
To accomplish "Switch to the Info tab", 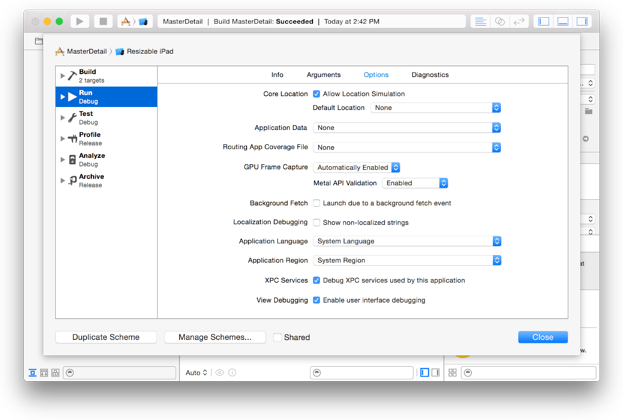I will click(277, 75).
